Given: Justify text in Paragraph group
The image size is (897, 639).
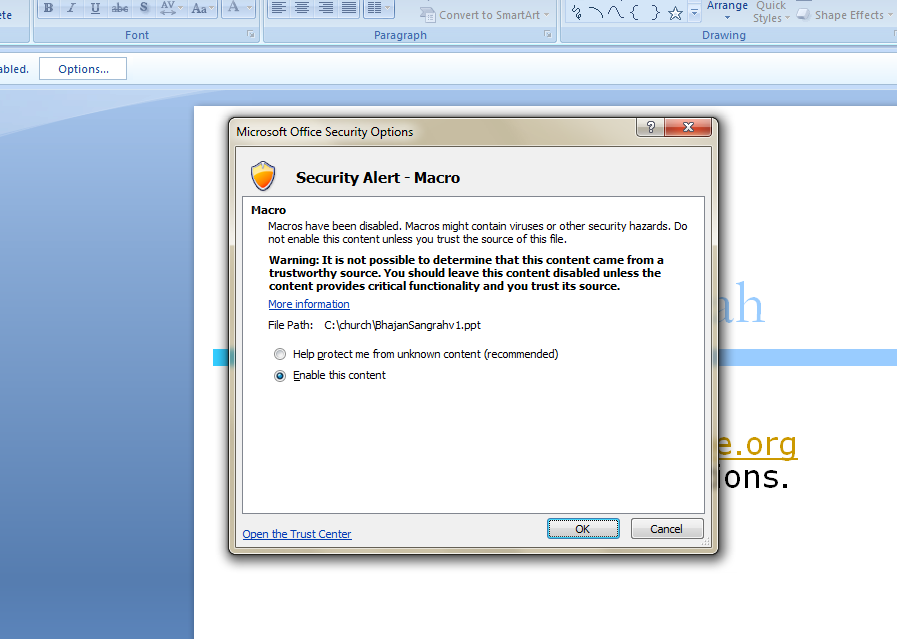Looking at the screenshot, I should [349, 8].
